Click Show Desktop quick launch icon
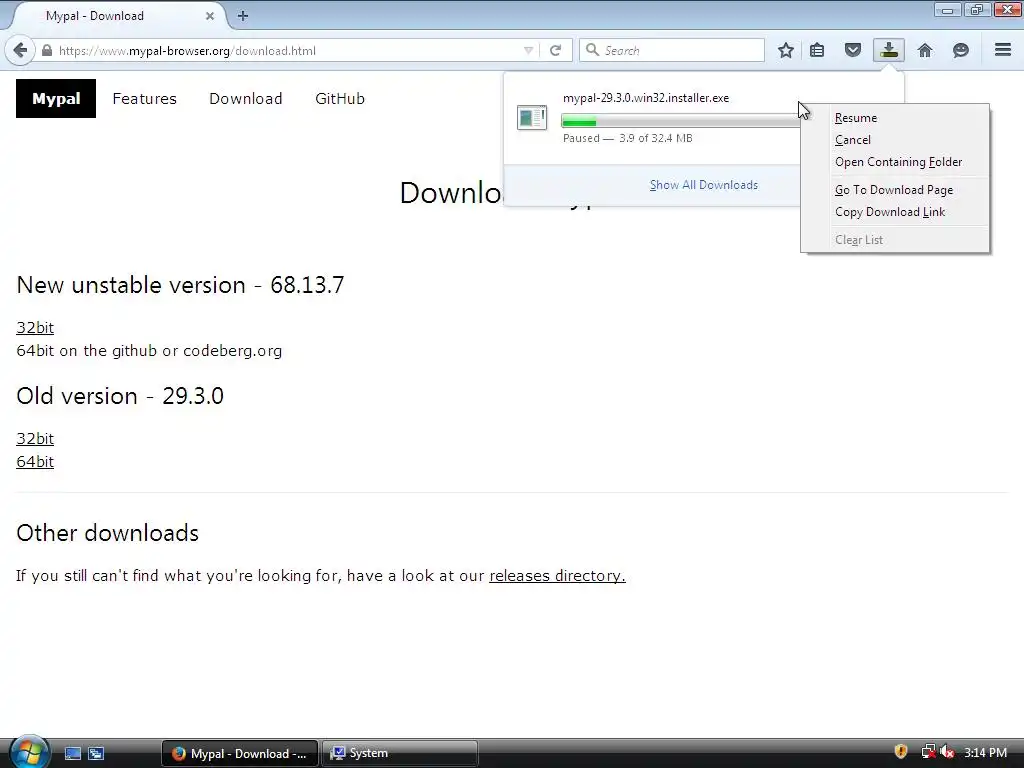The image size is (1024, 768). [72, 753]
